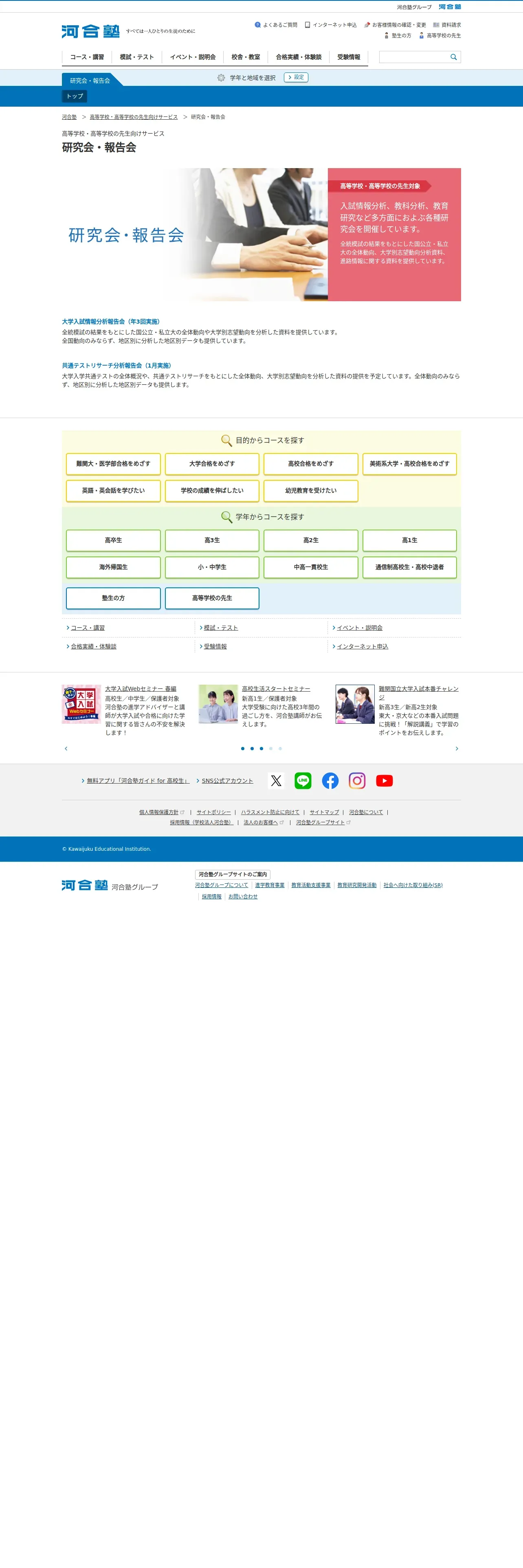Select 小・中学生 button

tap(212, 567)
